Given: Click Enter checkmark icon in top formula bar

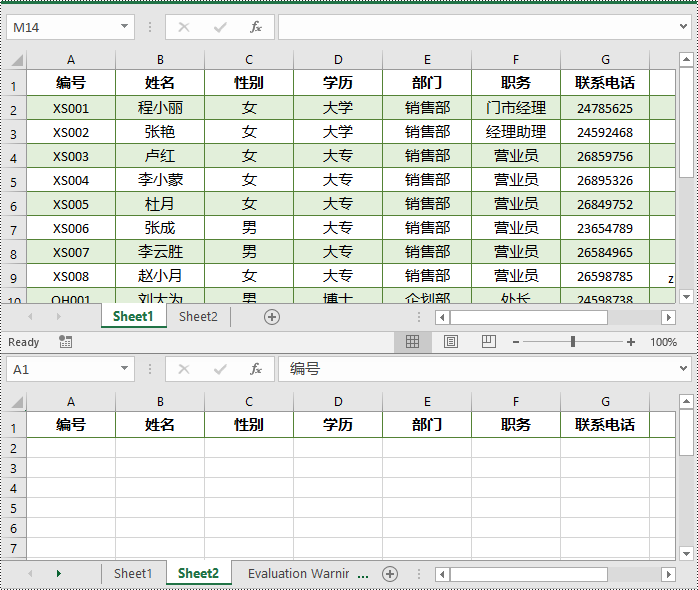Looking at the screenshot, I should click(x=220, y=28).
